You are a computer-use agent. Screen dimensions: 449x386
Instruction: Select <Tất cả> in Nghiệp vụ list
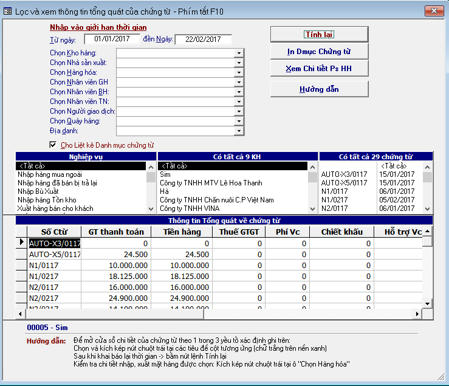[x=81, y=166]
